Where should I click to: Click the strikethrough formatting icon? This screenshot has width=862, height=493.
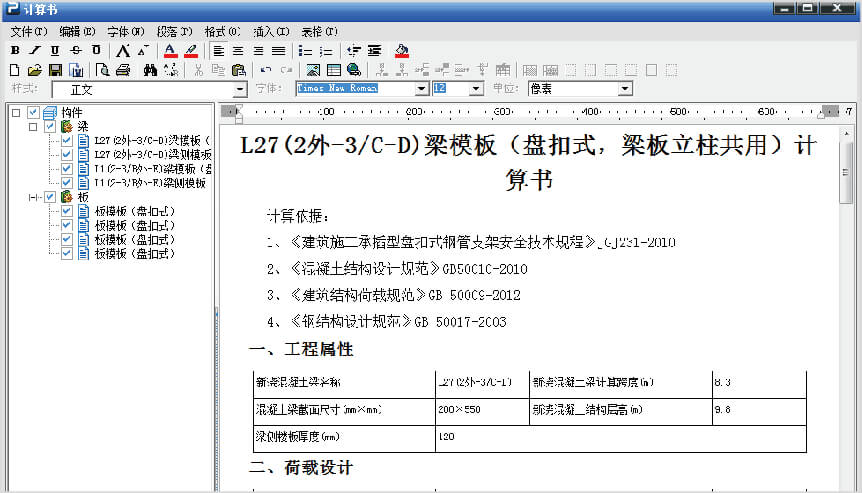click(76, 50)
